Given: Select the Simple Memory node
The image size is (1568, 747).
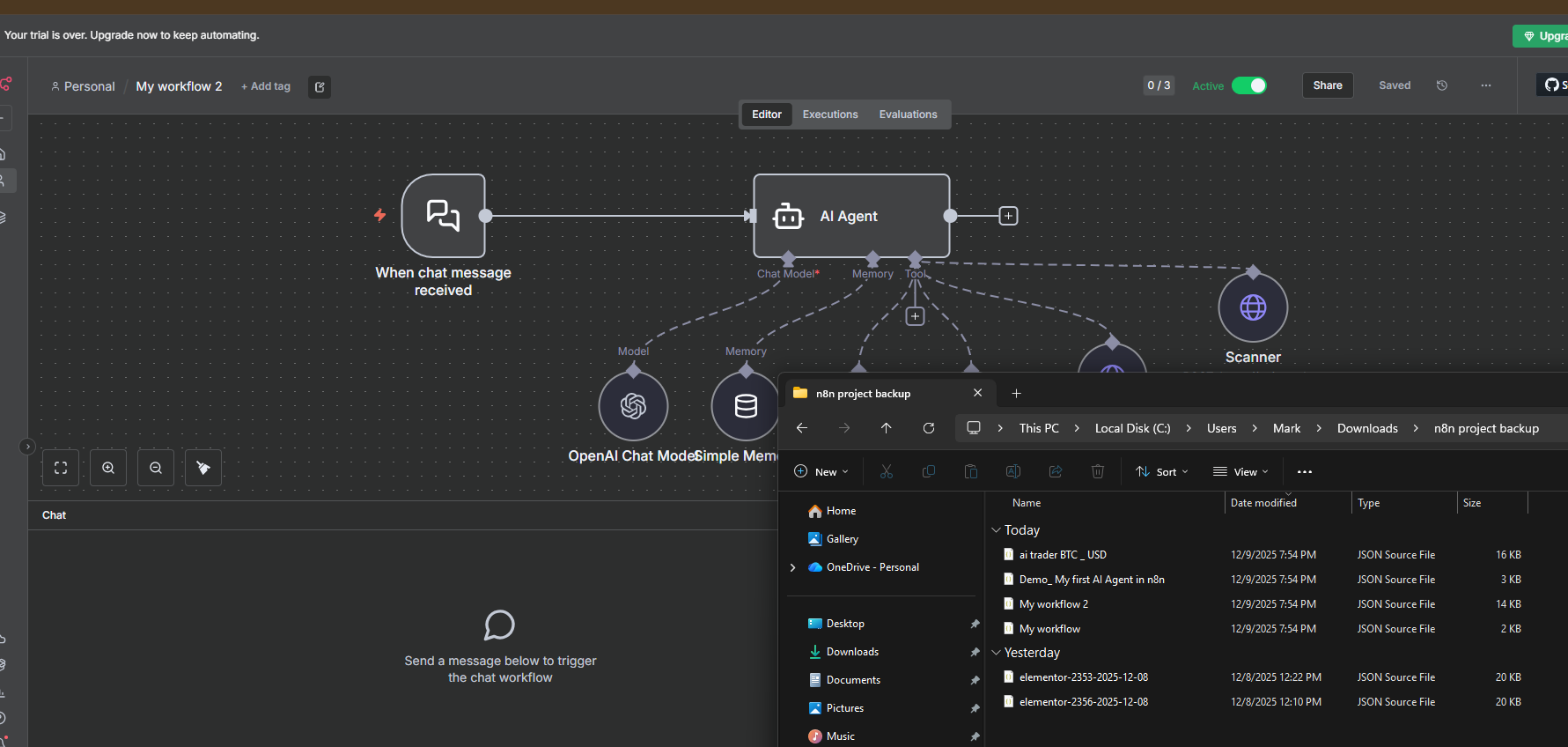Looking at the screenshot, I should point(746,406).
